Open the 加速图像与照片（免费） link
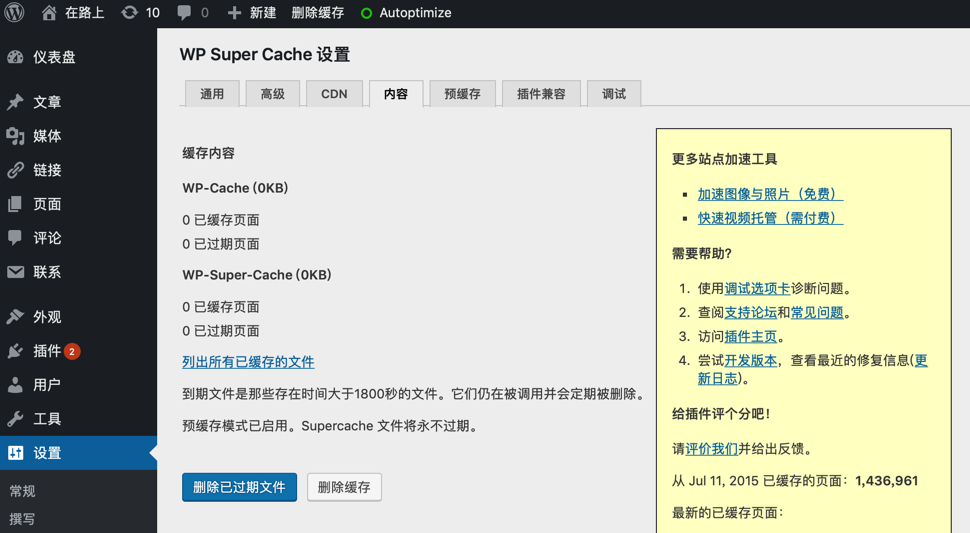Screen dimensions: 970x533 (770, 194)
